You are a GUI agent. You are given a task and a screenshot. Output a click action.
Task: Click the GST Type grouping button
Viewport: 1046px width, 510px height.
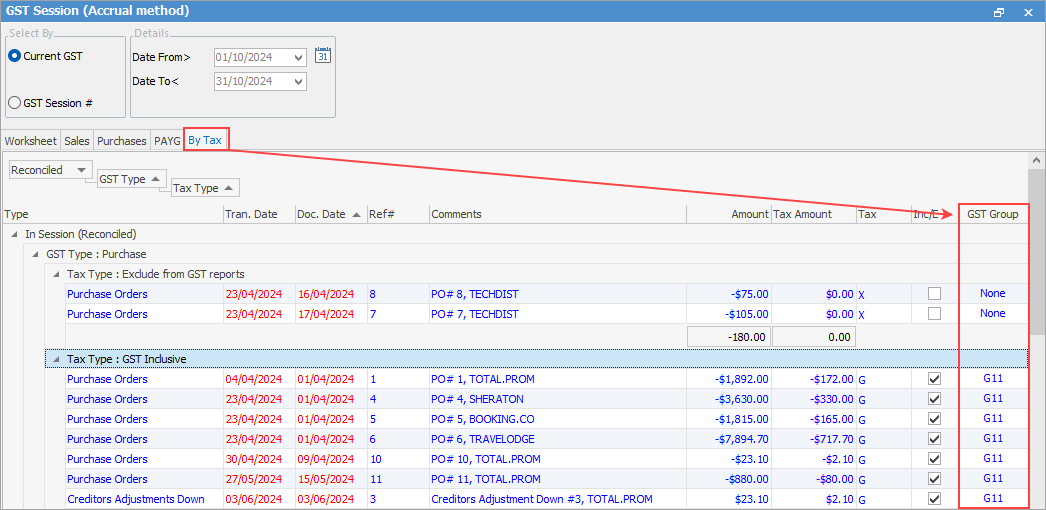point(128,179)
